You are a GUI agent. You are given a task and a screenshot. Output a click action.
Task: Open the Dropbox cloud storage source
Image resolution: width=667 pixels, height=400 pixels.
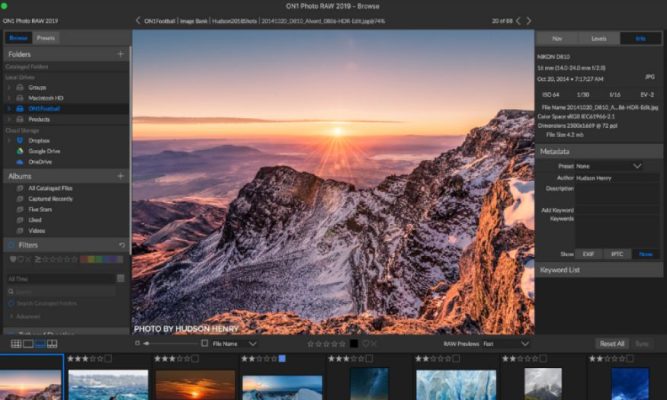click(38, 140)
